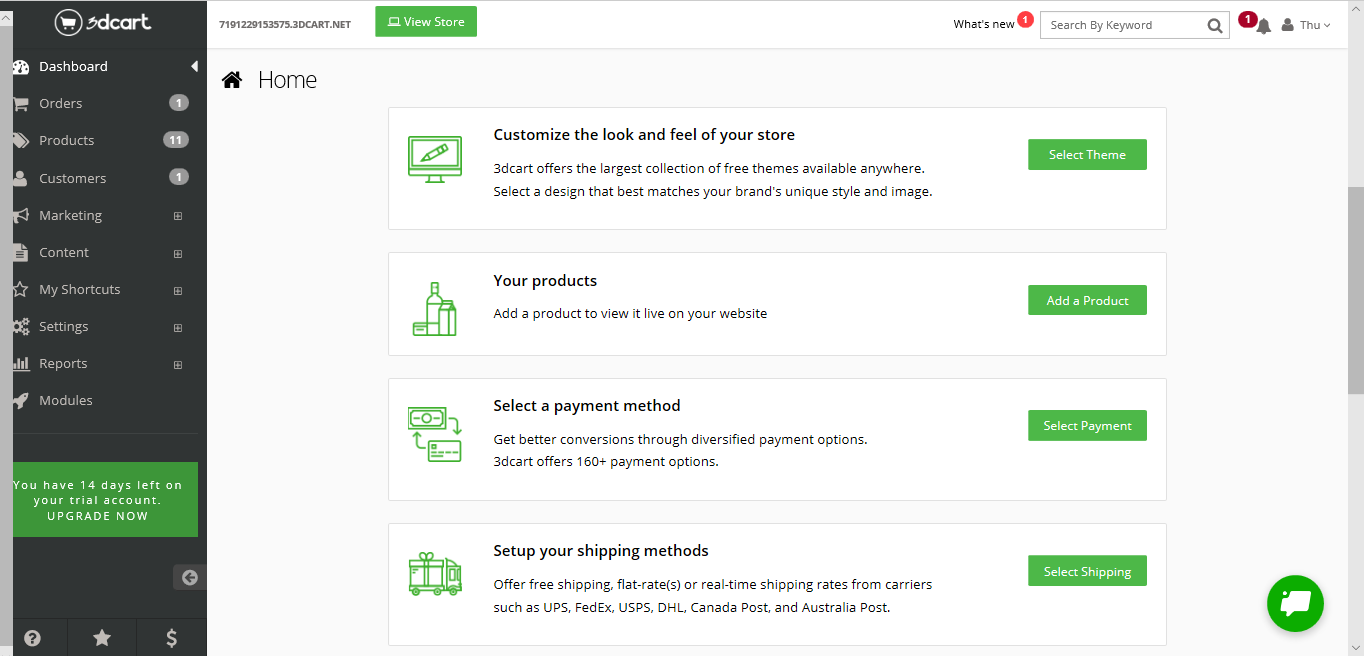Click the Upgrade Now trial banner

pyautogui.click(x=97, y=500)
